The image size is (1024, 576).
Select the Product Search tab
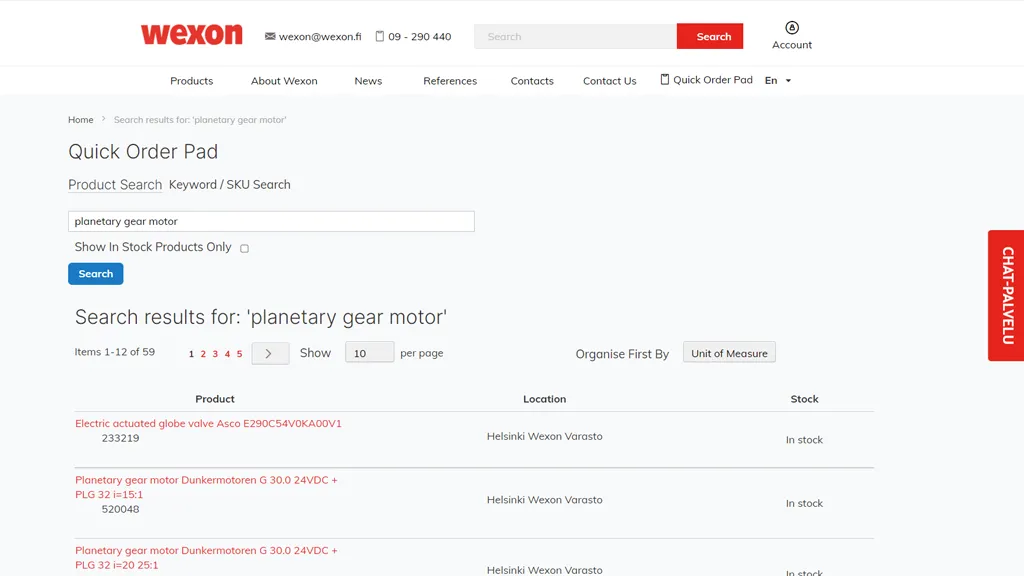115,185
